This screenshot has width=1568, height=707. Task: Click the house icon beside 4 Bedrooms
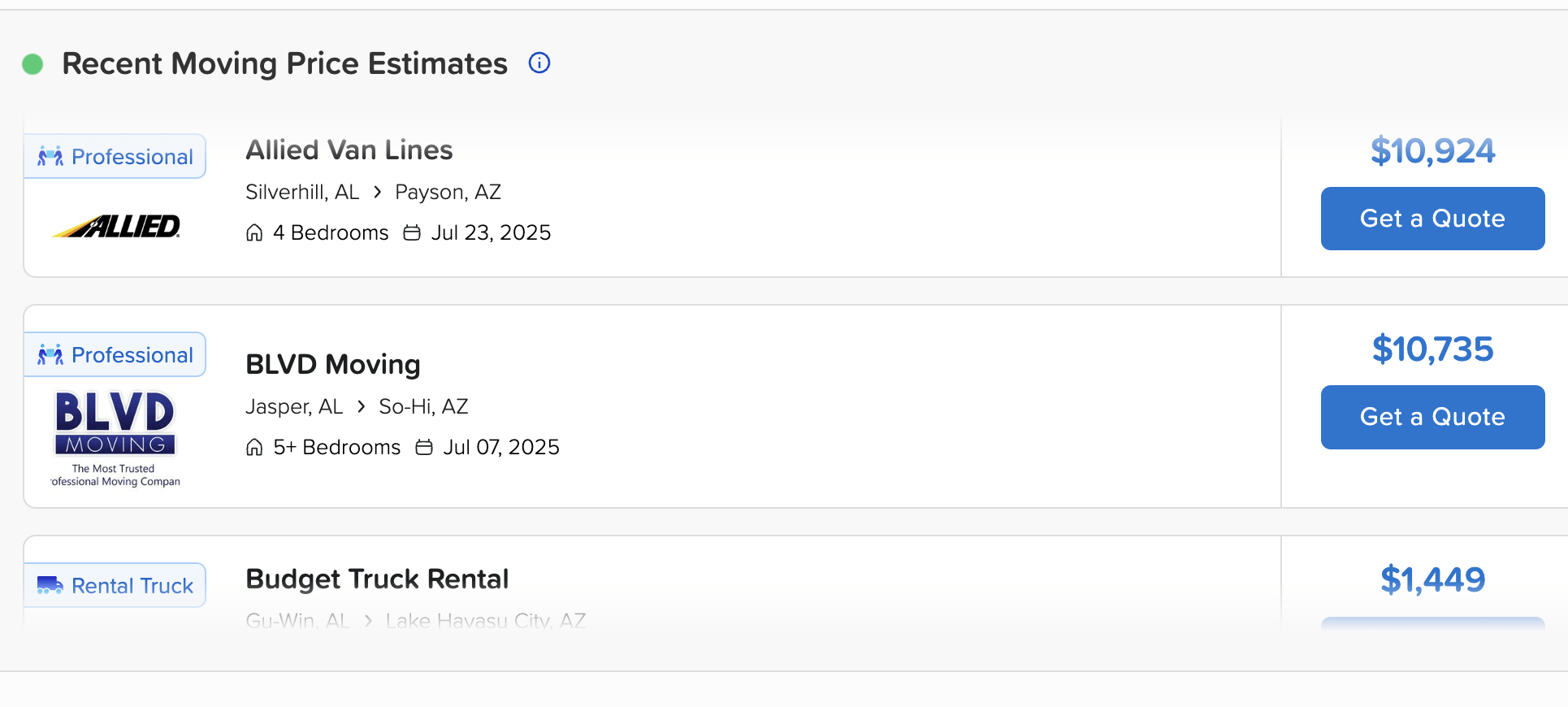254,233
